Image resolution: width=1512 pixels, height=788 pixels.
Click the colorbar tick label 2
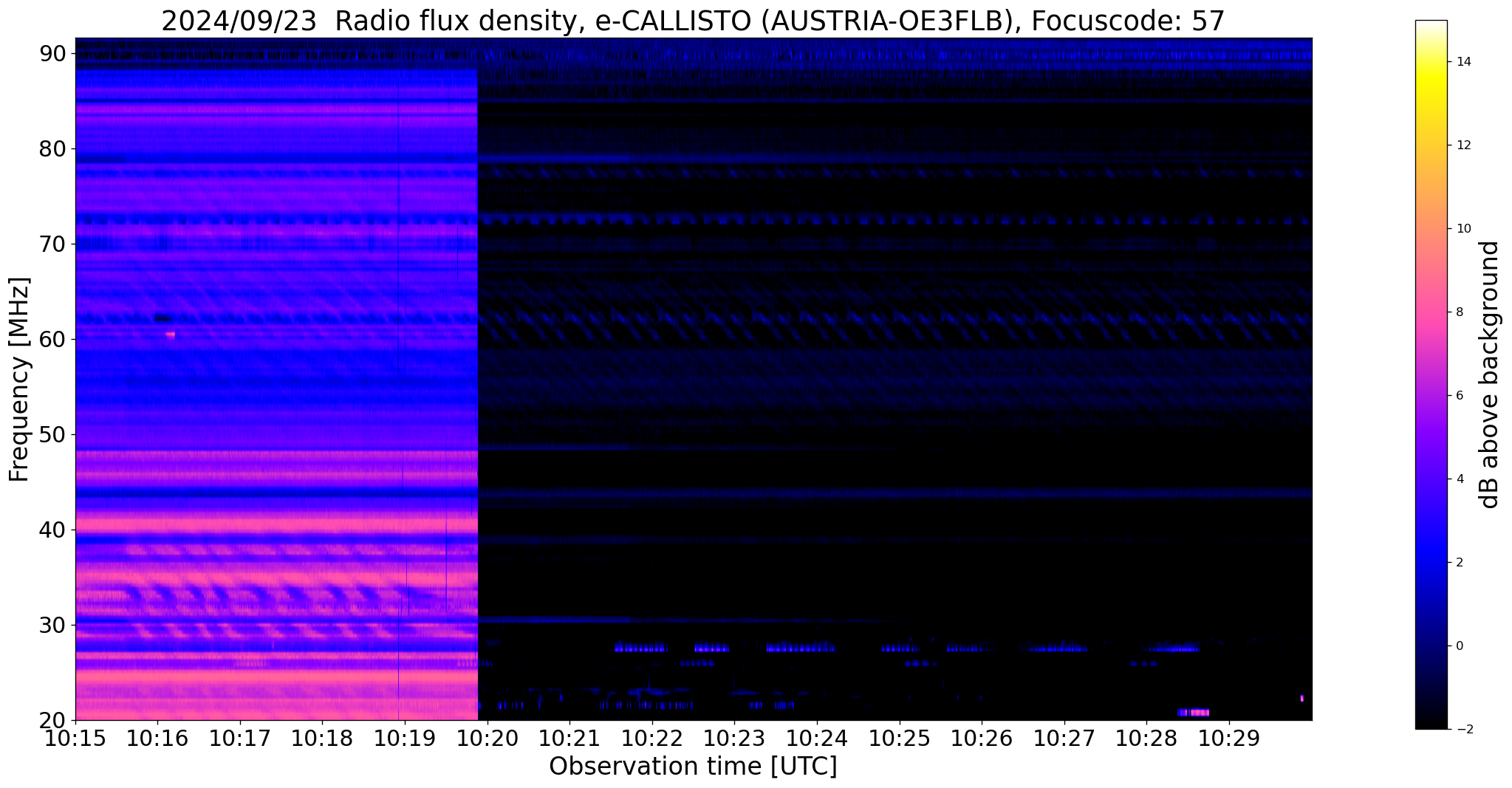[x=1459, y=563]
